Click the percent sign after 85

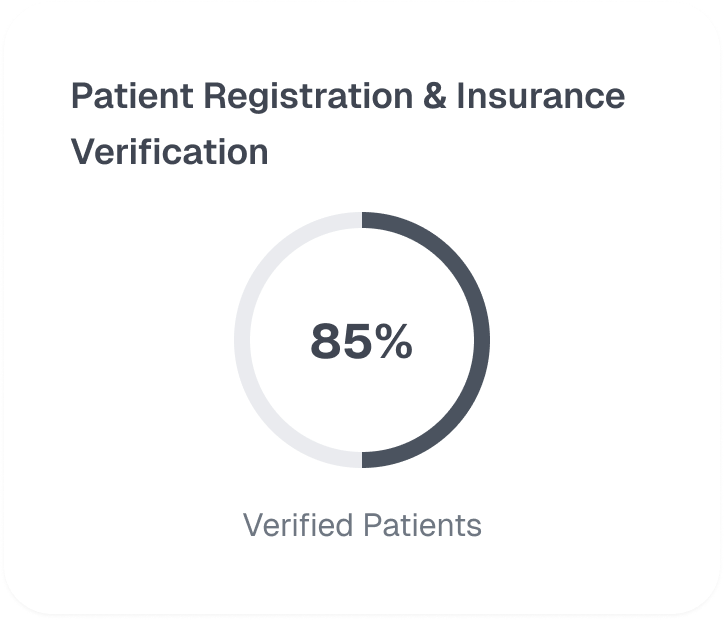click(x=390, y=341)
